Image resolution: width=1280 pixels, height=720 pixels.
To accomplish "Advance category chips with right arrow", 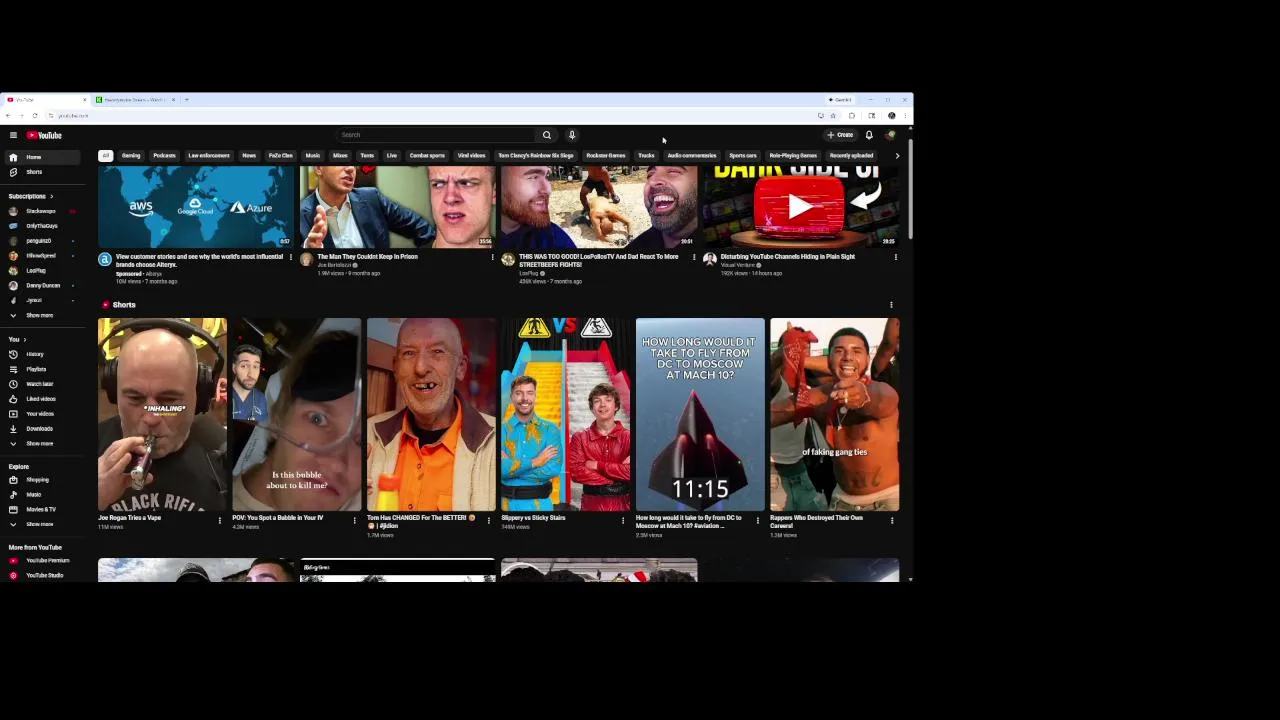I will pyautogui.click(x=897, y=156).
